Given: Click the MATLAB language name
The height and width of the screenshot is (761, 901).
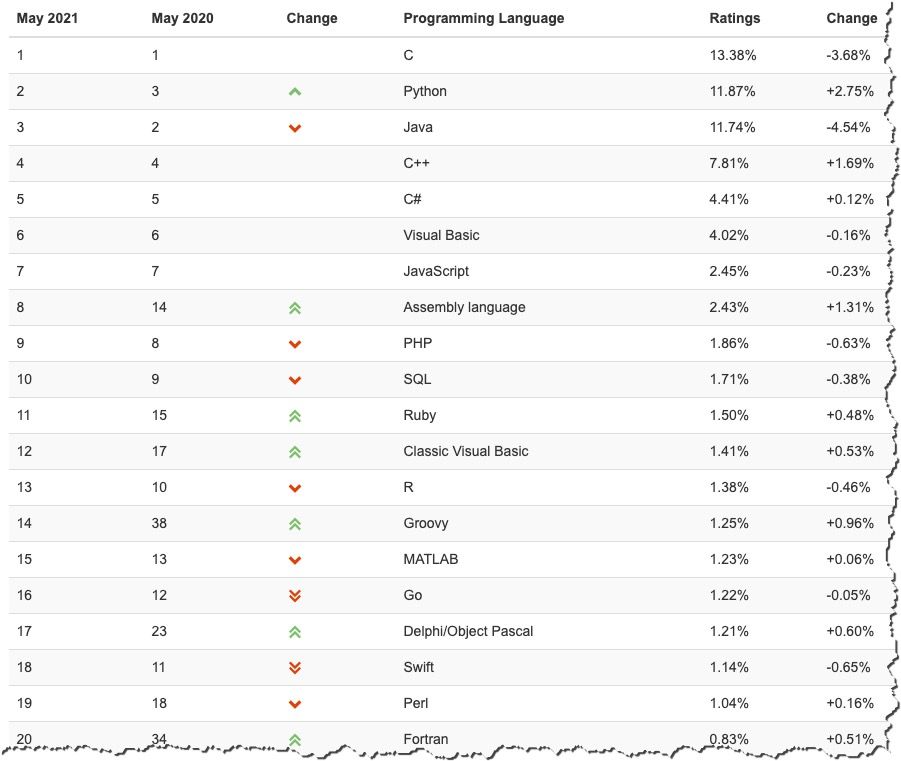Looking at the screenshot, I should pos(430,559).
